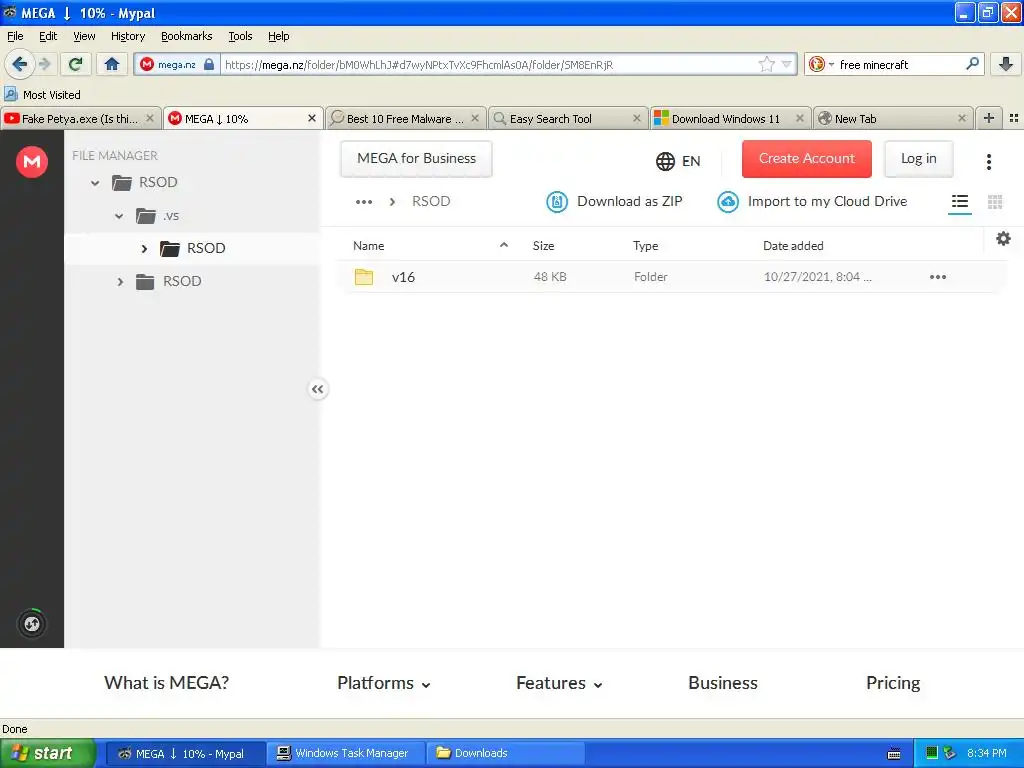The image size is (1024, 768).
Task: Click the v16 yellow folder icon
Action: pyautogui.click(x=364, y=277)
